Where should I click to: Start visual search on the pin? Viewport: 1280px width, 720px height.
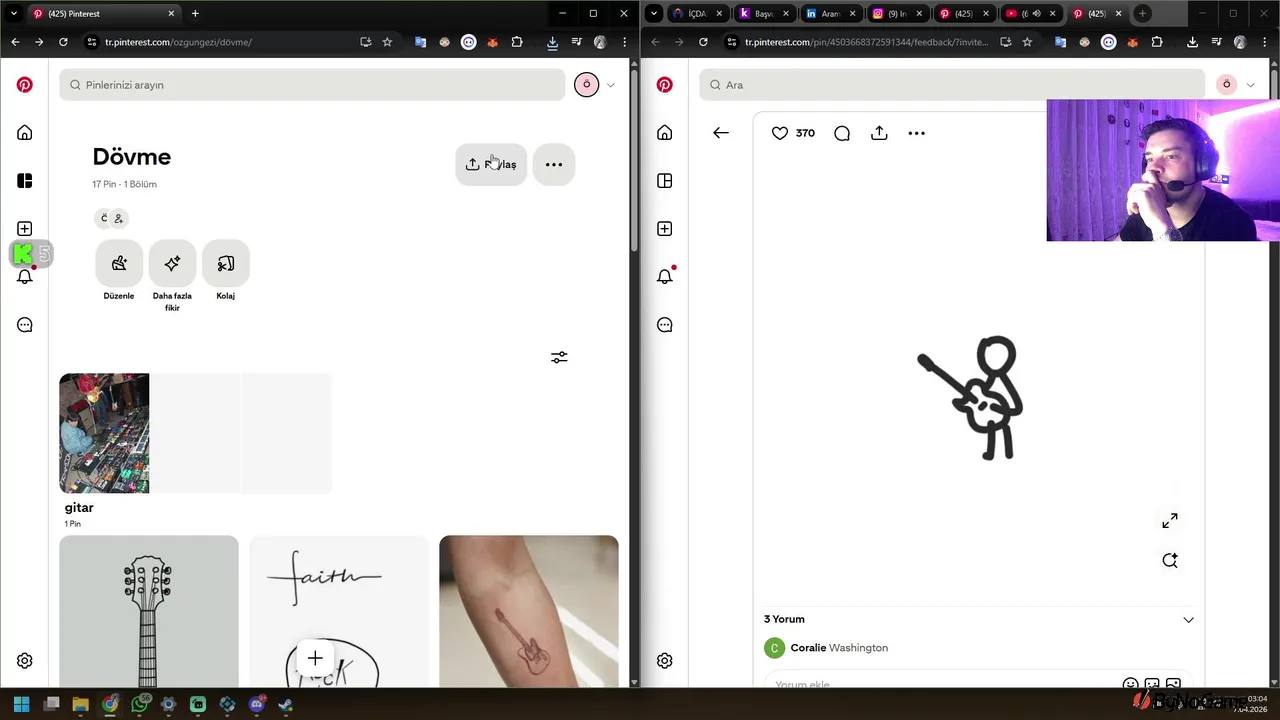point(1170,560)
